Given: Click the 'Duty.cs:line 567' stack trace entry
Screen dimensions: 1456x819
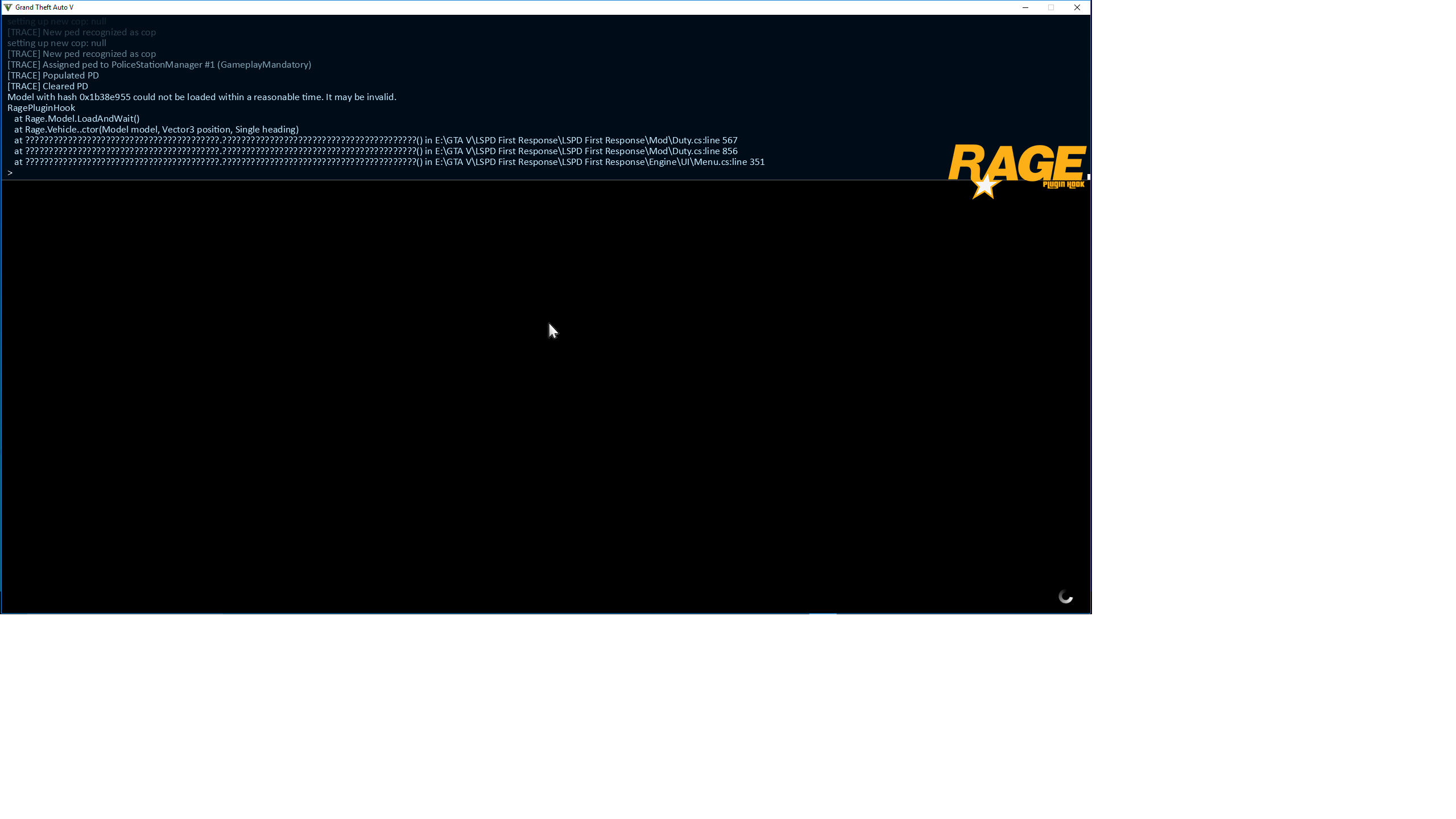Looking at the screenshot, I should click(x=704, y=140).
